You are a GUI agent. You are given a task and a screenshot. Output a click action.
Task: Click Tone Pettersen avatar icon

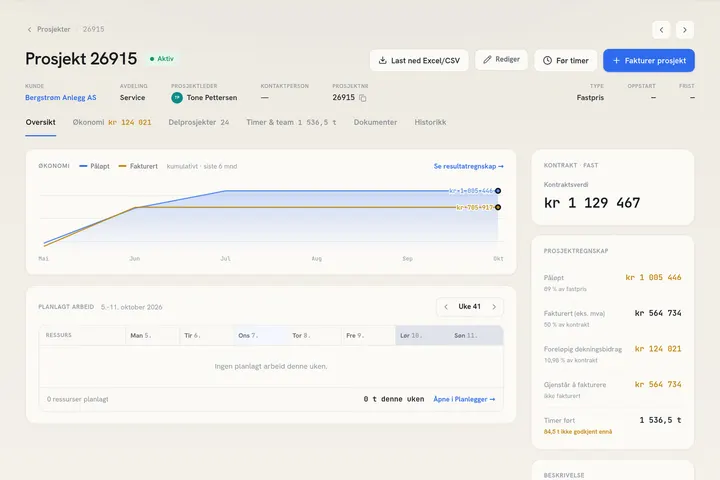[177, 97]
